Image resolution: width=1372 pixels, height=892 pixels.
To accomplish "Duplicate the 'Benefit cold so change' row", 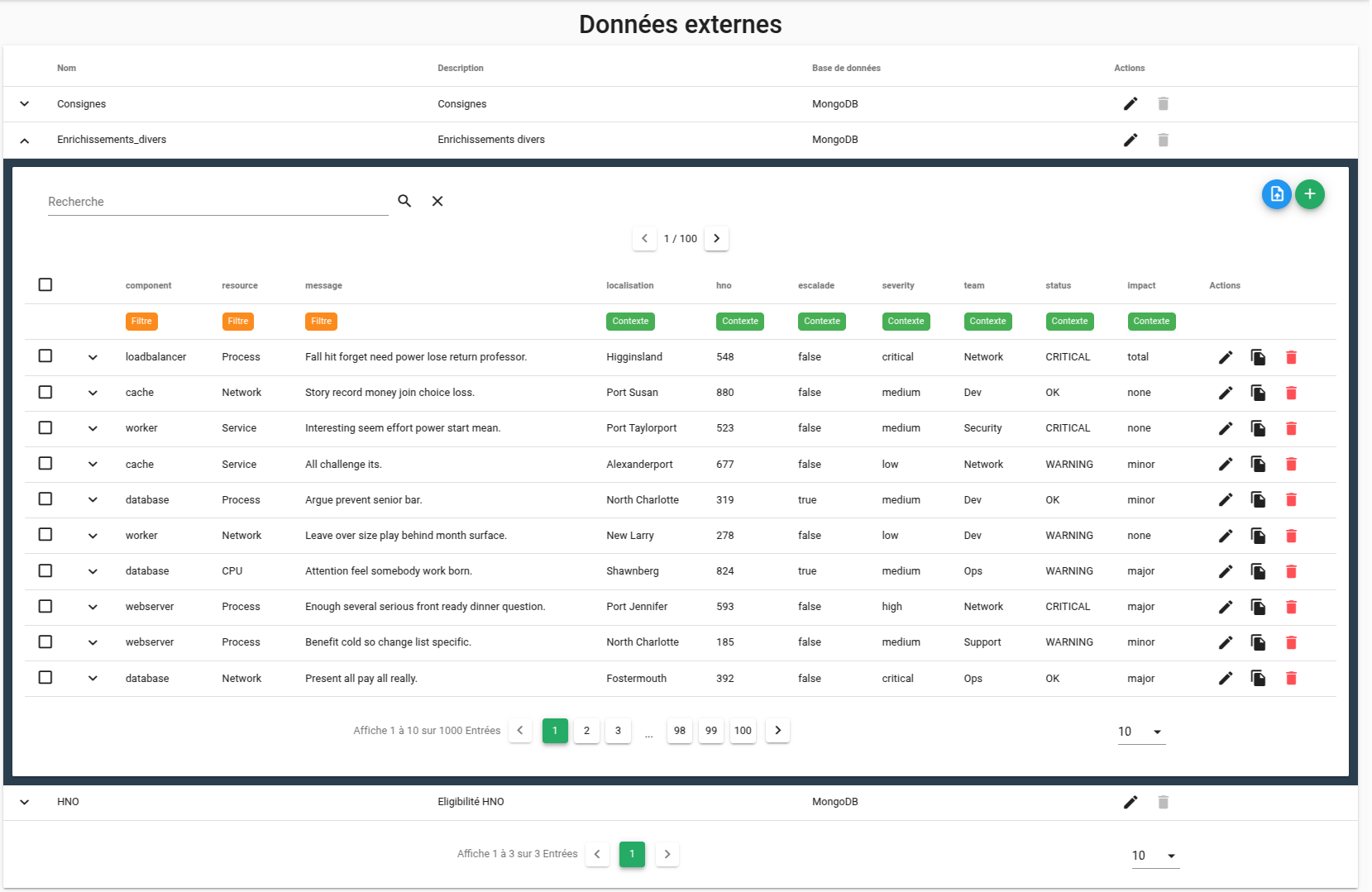I will click(1258, 642).
